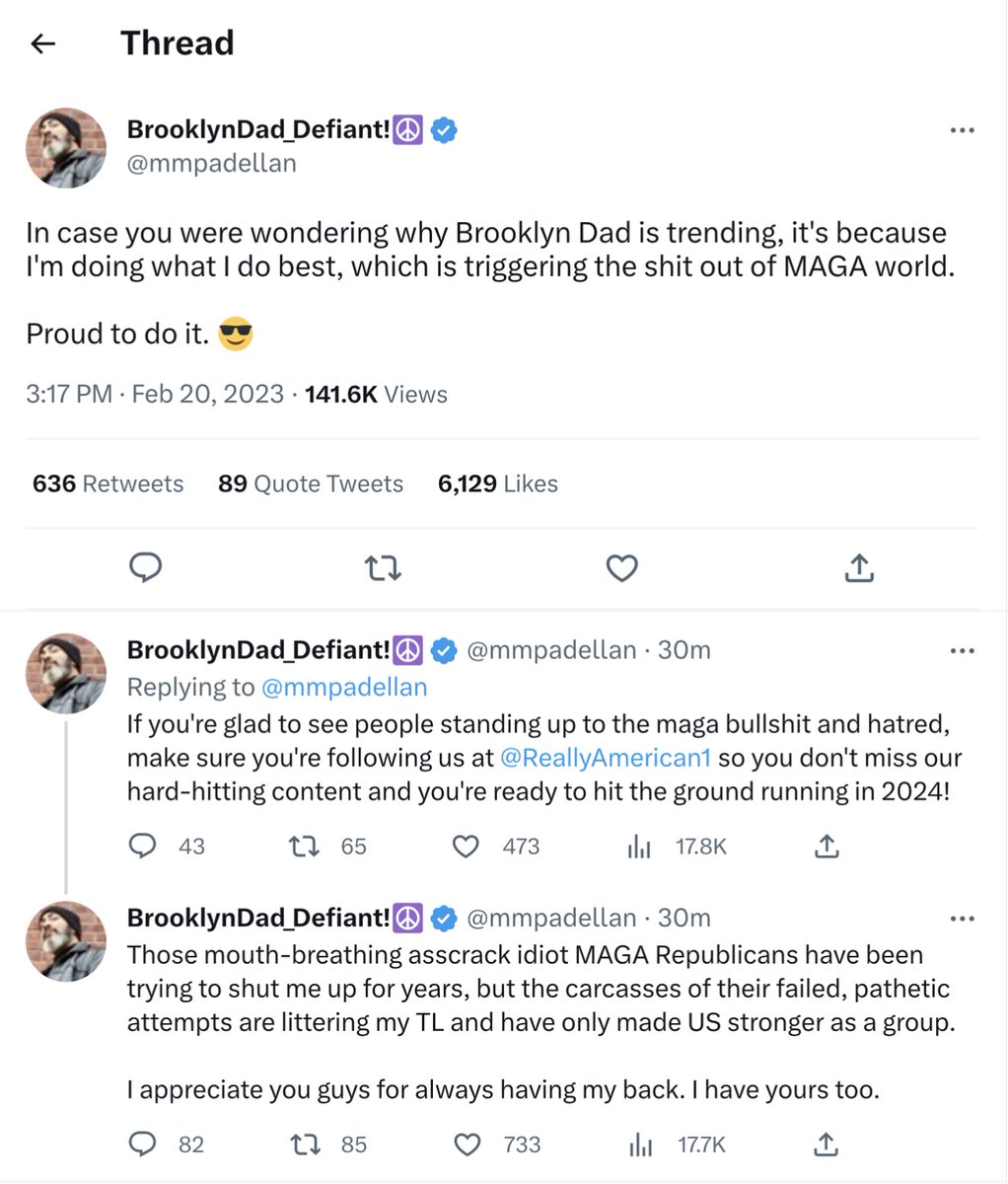This screenshot has width=1008, height=1184.
Task: Open the main tweet author's profile picture
Action: pyautogui.click(x=66, y=148)
